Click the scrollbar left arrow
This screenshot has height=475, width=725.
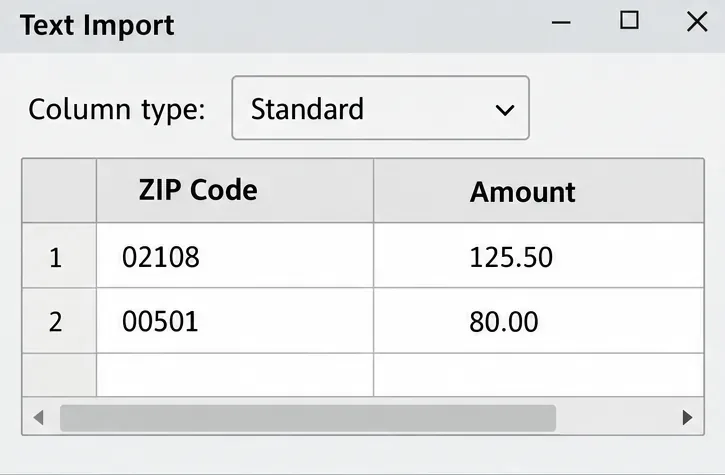click(39, 417)
